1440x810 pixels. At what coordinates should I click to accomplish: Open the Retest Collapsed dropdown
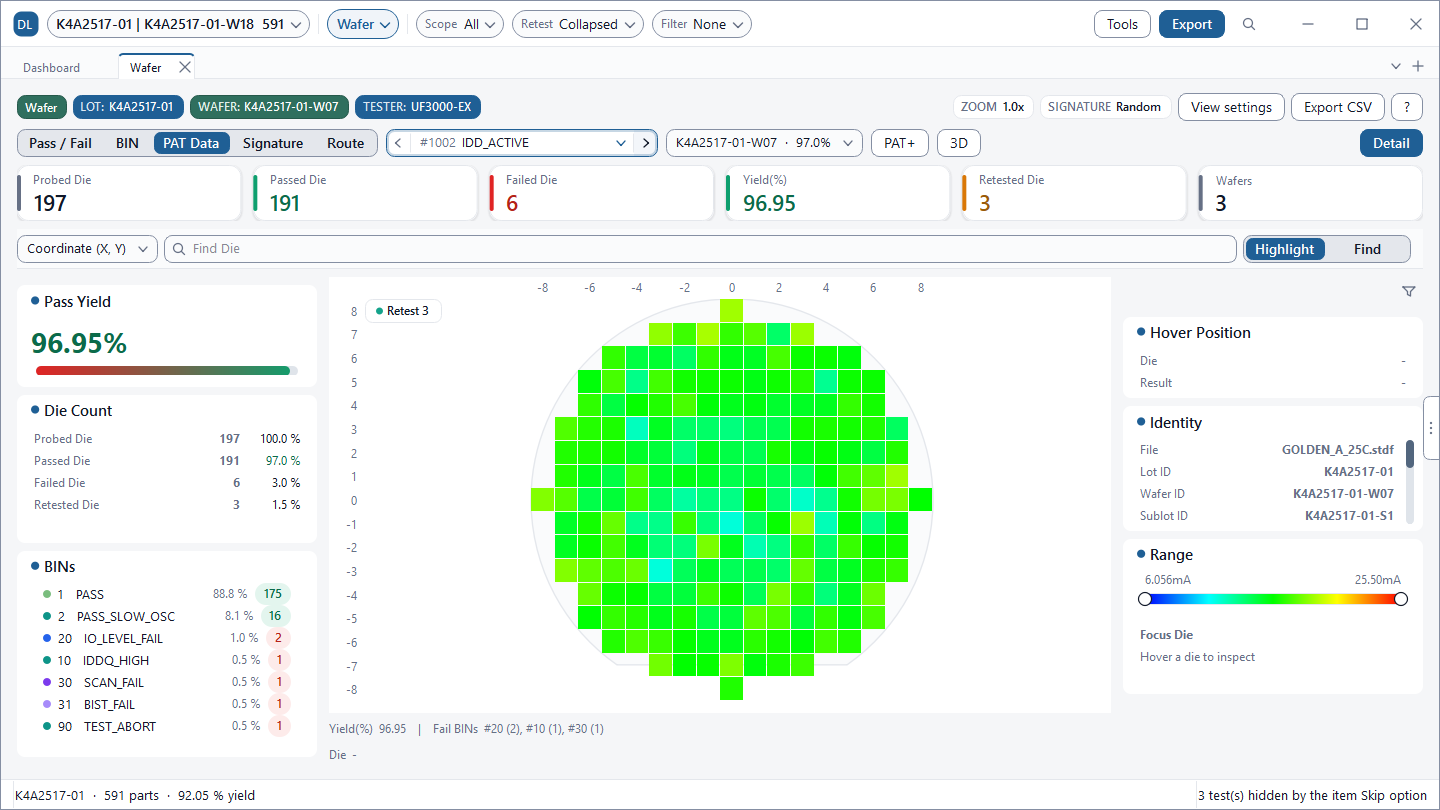pyautogui.click(x=578, y=24)
